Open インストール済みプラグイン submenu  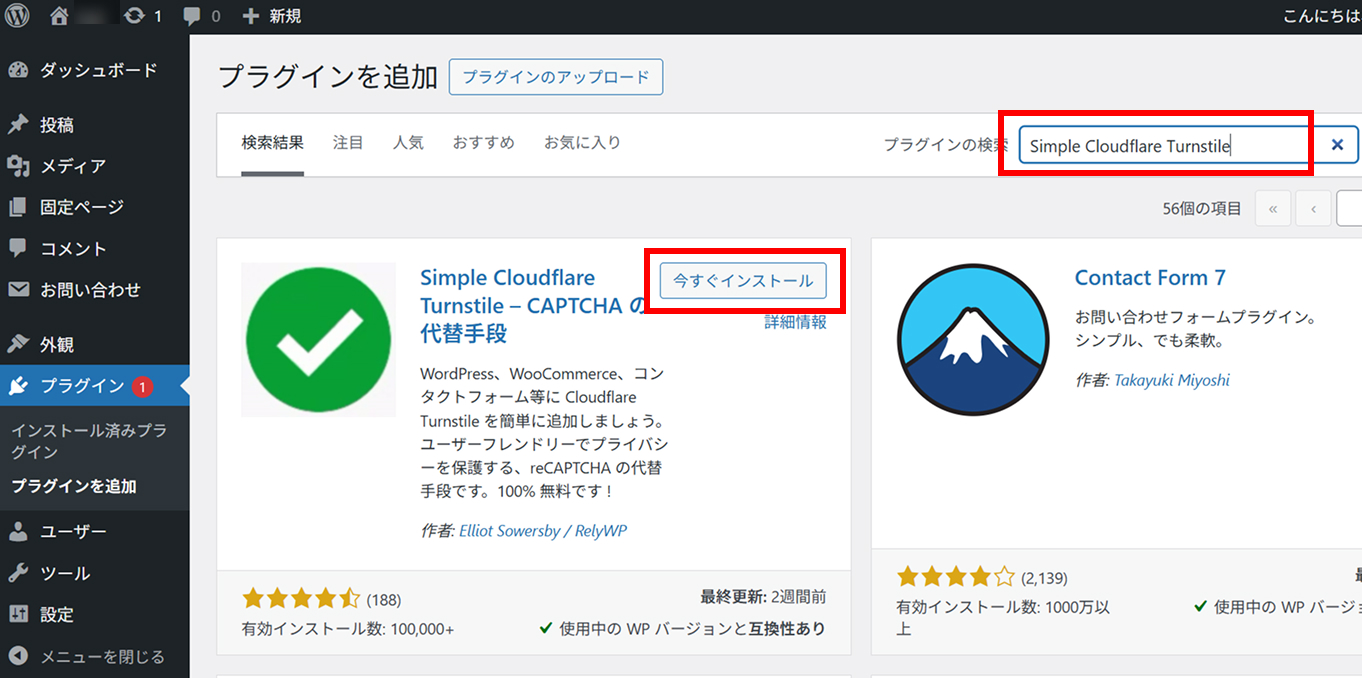pos(89,441)
